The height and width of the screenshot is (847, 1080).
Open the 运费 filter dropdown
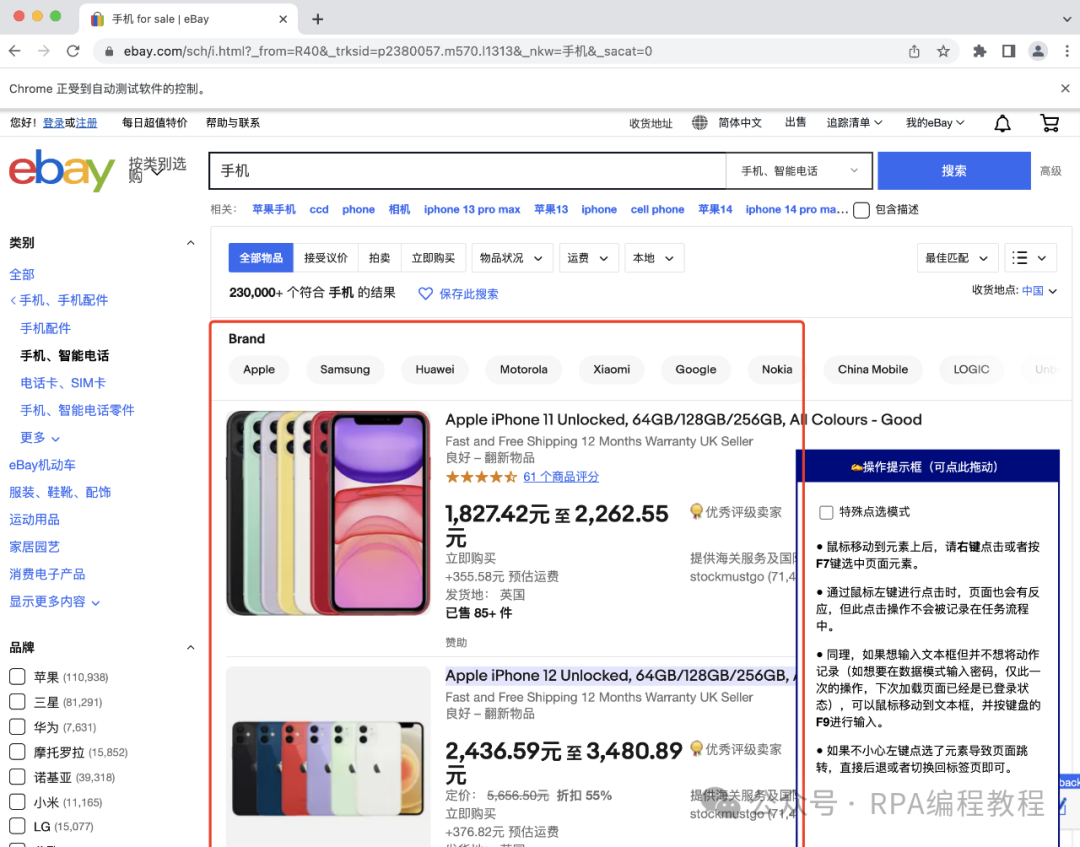[x=588, y=258]
